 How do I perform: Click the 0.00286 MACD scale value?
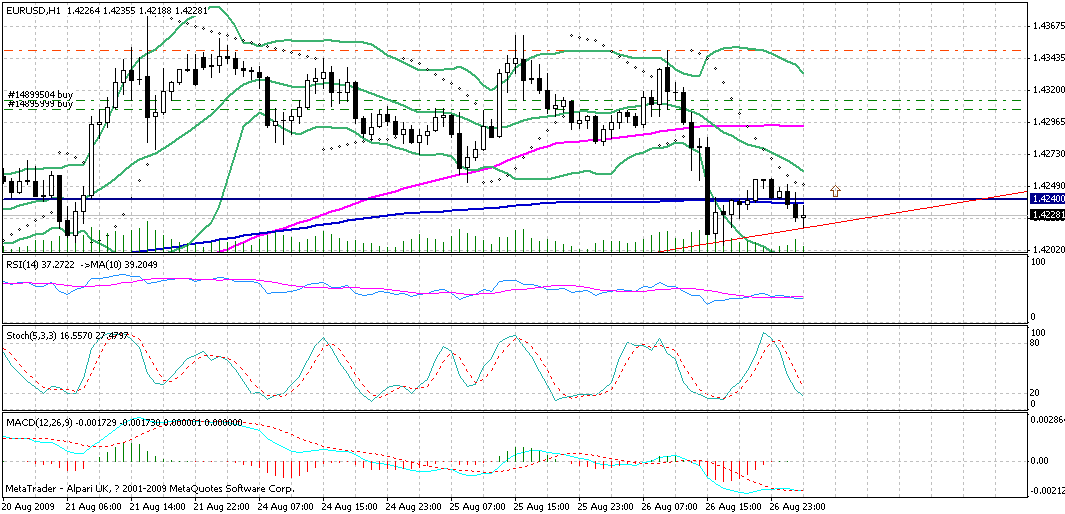tap(1047, 422)
